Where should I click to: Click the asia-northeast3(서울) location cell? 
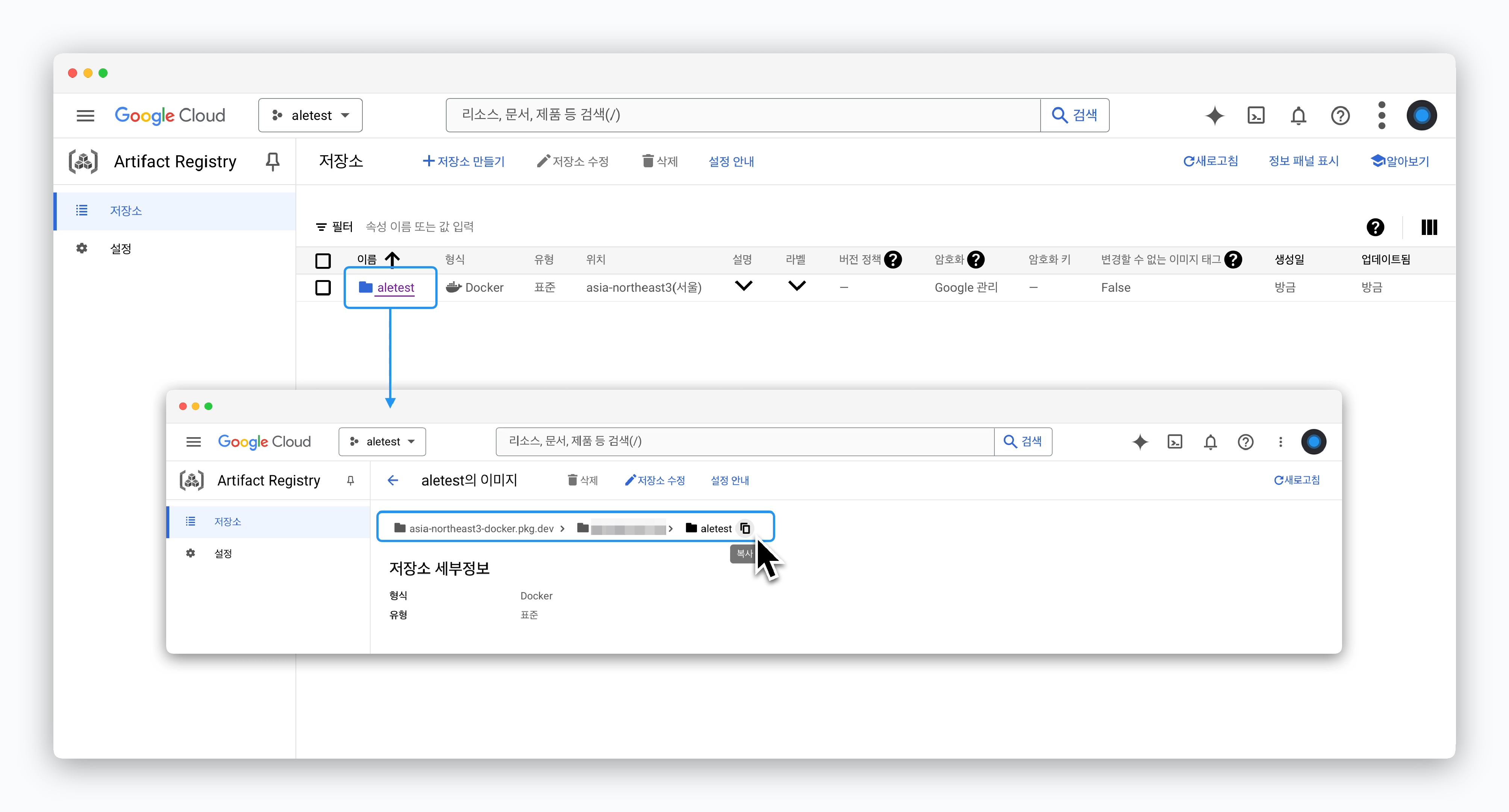644,288
